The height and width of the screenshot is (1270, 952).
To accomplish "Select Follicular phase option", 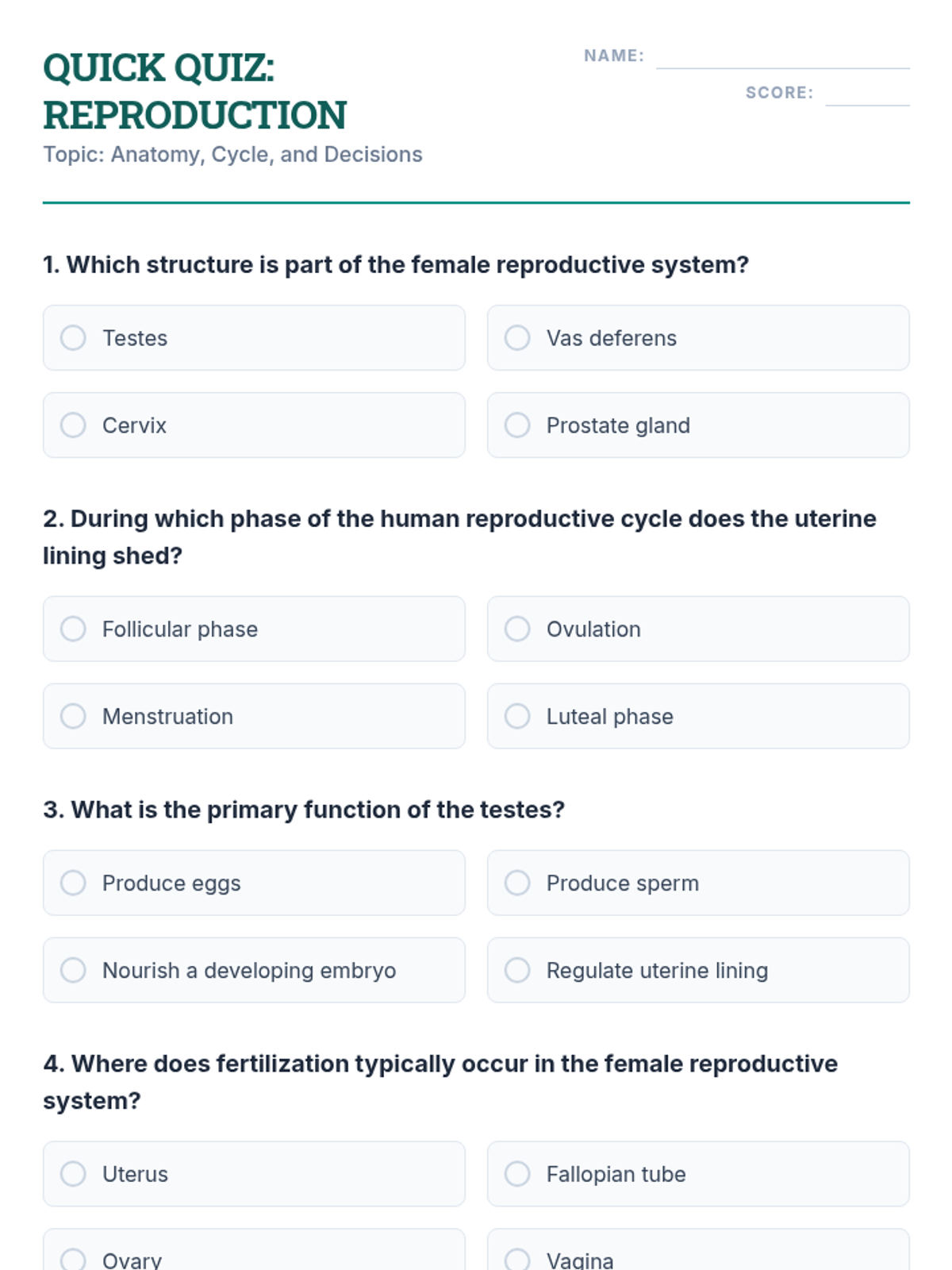I will (x=254, y=629).
